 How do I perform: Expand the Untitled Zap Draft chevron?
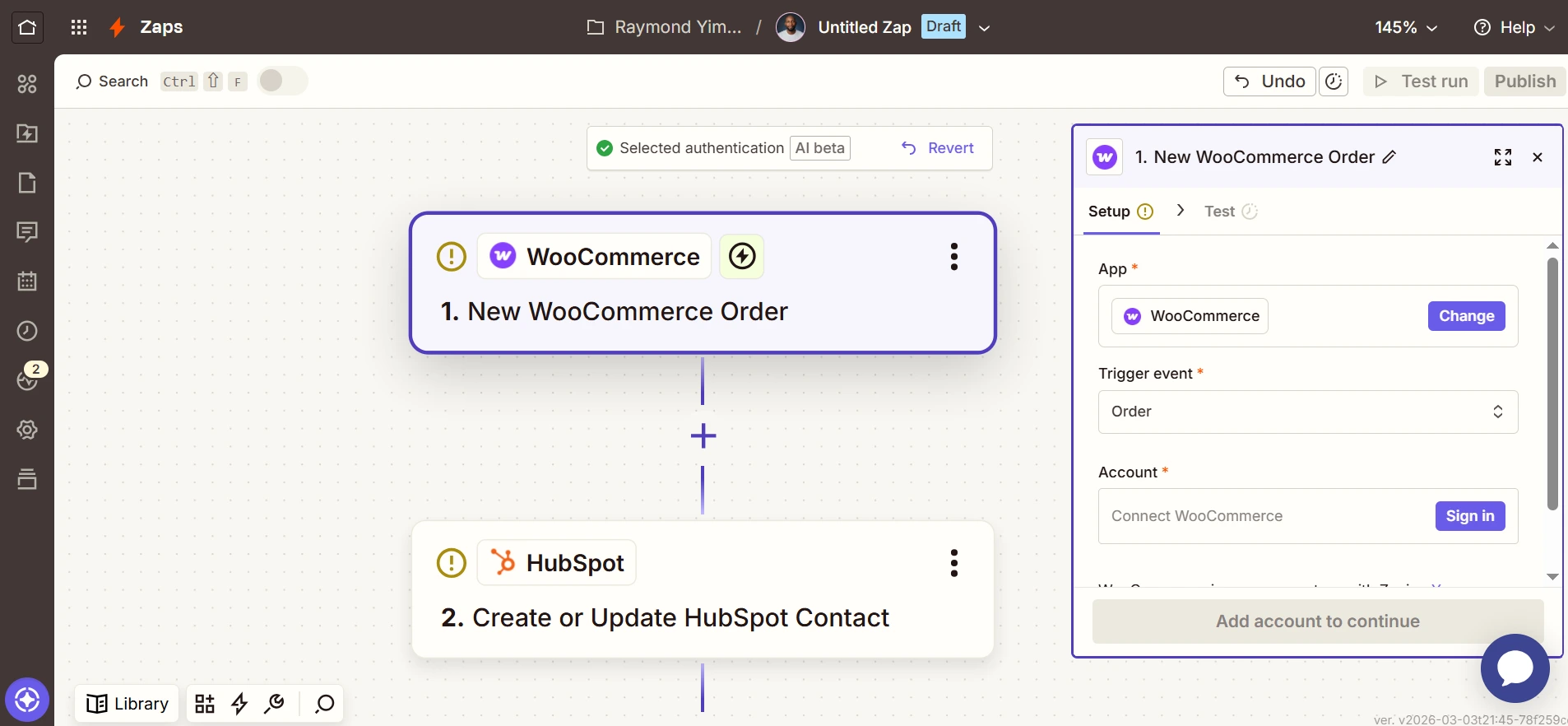984,27
